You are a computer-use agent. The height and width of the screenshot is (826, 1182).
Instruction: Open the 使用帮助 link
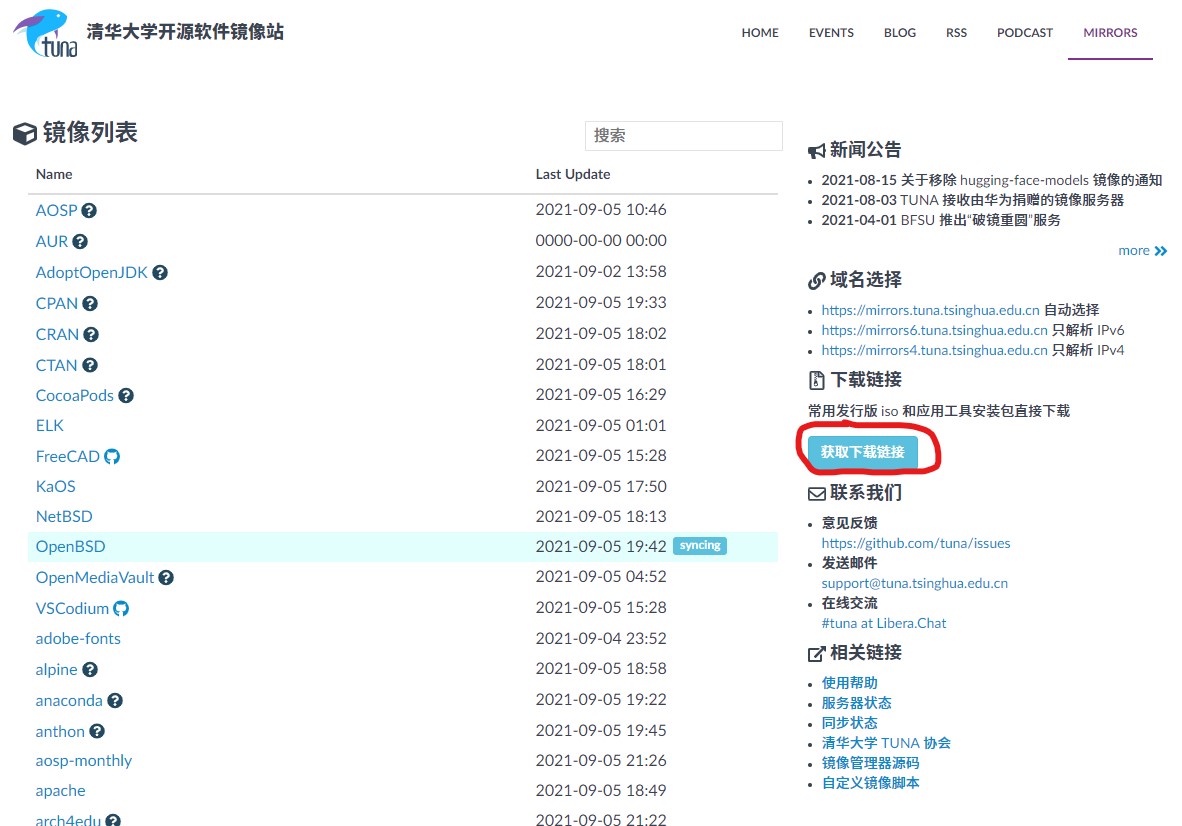[x=850, y=683]
